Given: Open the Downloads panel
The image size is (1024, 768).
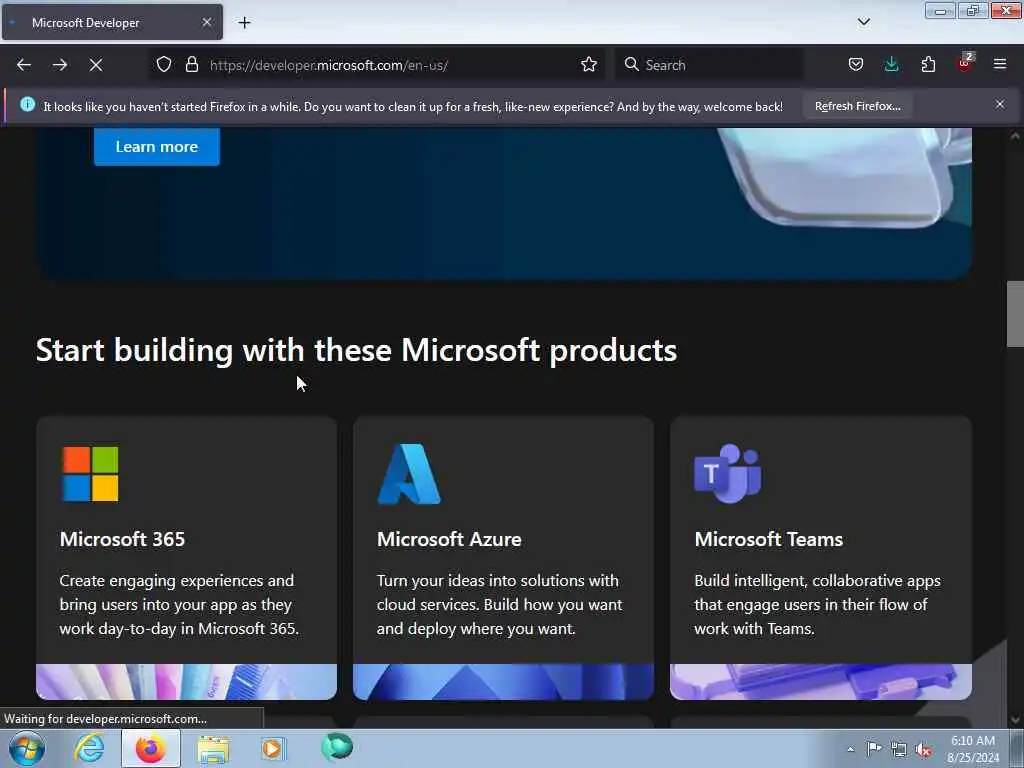Looking at the screenshot, I should click(x=891, y=65).
